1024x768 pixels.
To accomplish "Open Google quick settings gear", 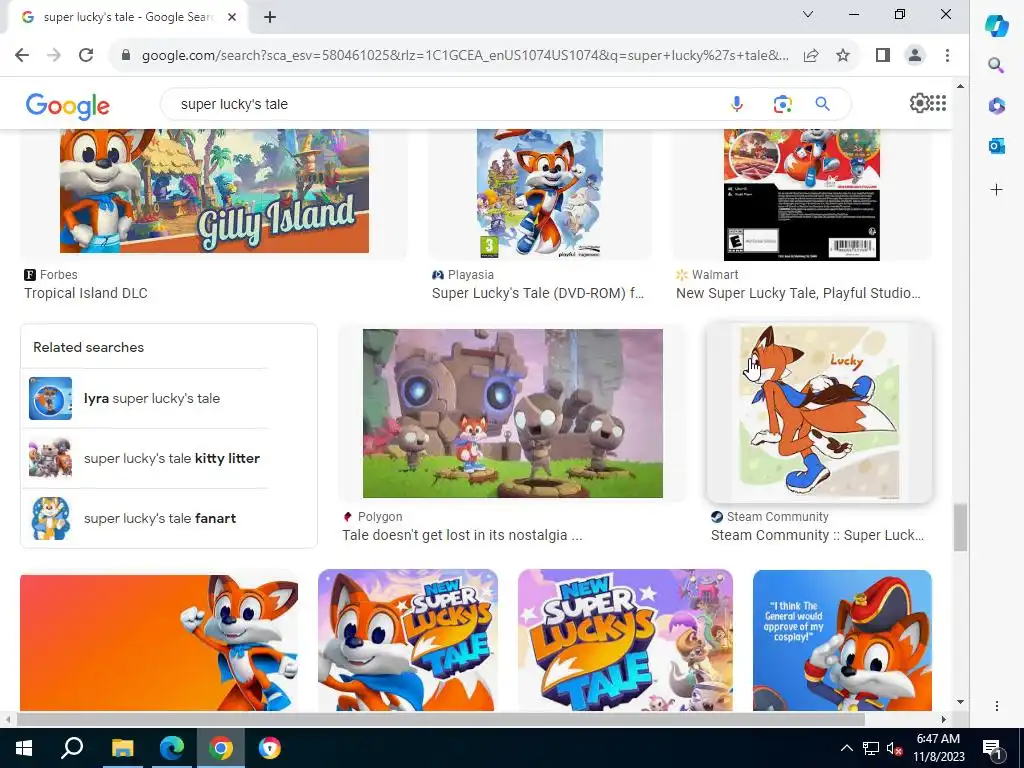I will [919, 103].
